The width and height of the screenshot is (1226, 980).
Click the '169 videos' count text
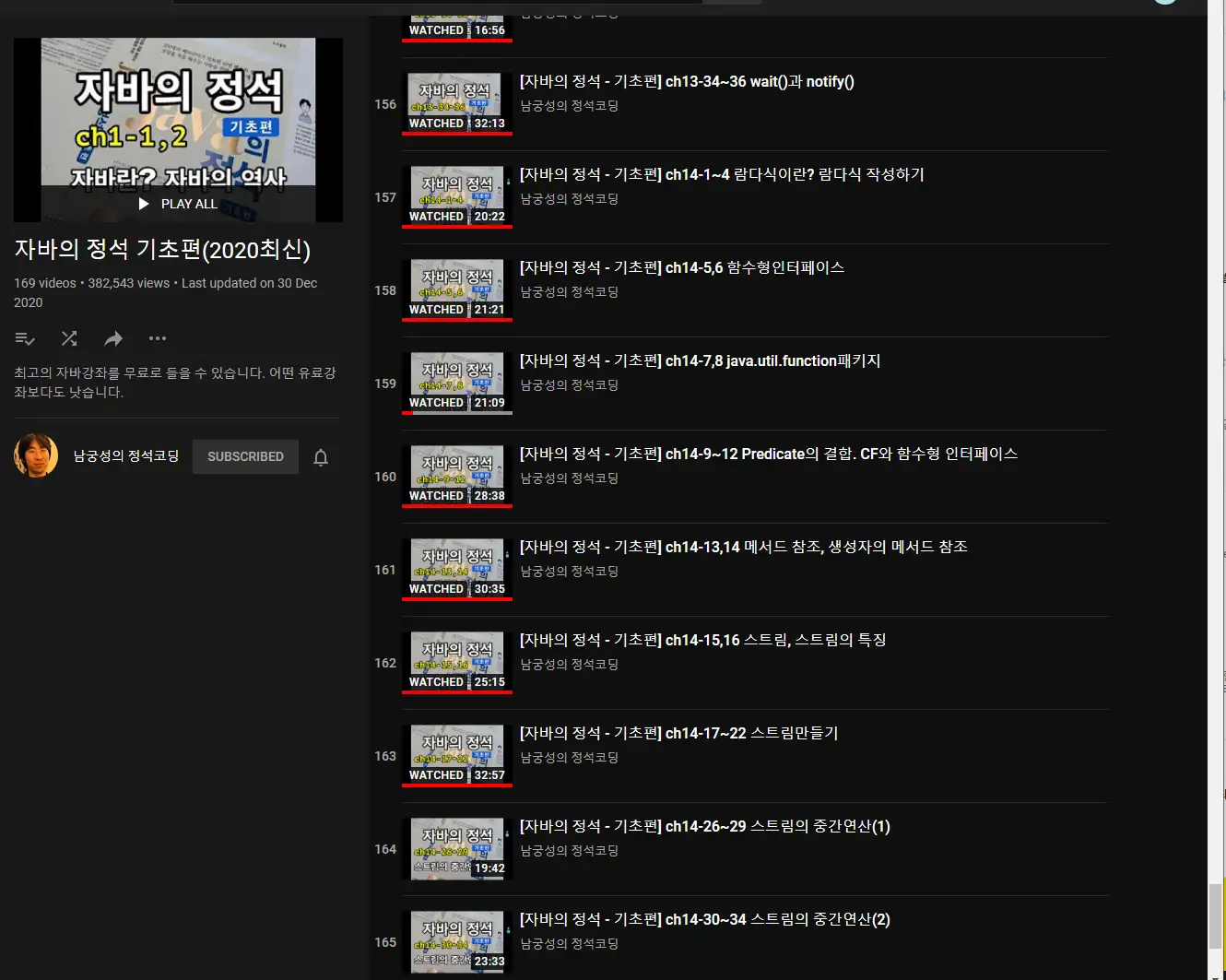45,283
